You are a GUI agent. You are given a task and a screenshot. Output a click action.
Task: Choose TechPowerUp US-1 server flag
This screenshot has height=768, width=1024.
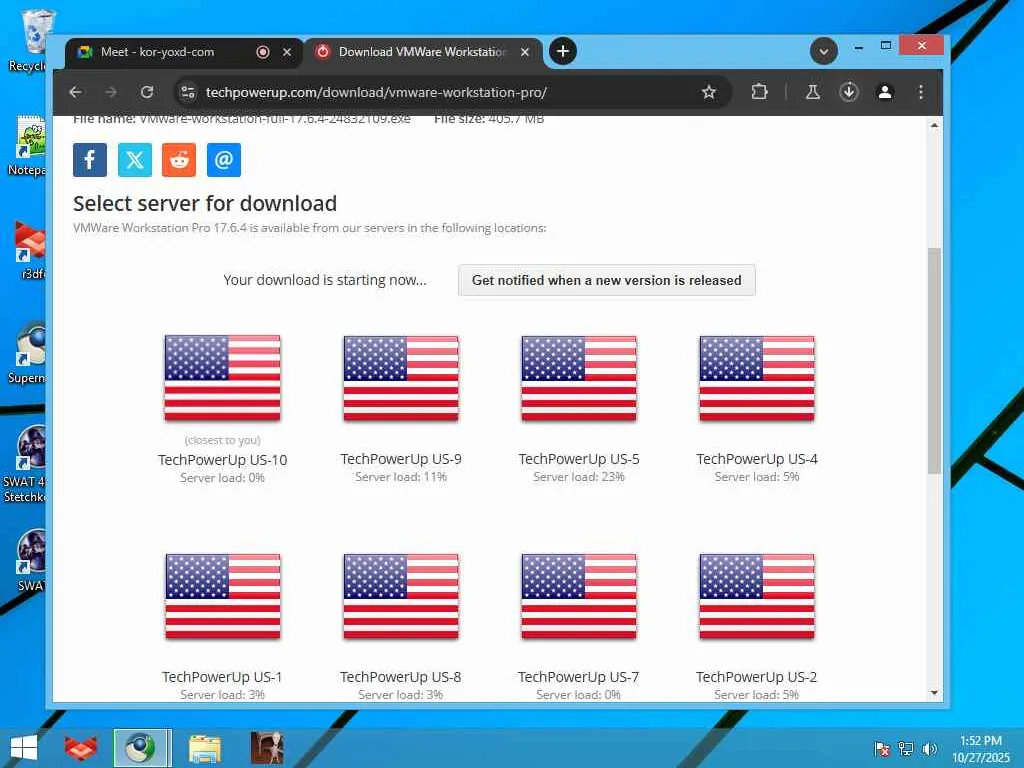(223, 596)
